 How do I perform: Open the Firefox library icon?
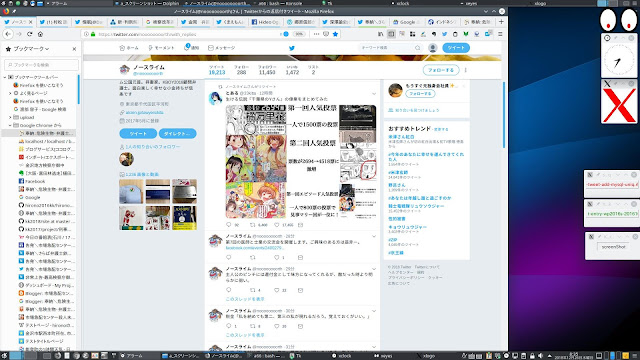point(380,34)
